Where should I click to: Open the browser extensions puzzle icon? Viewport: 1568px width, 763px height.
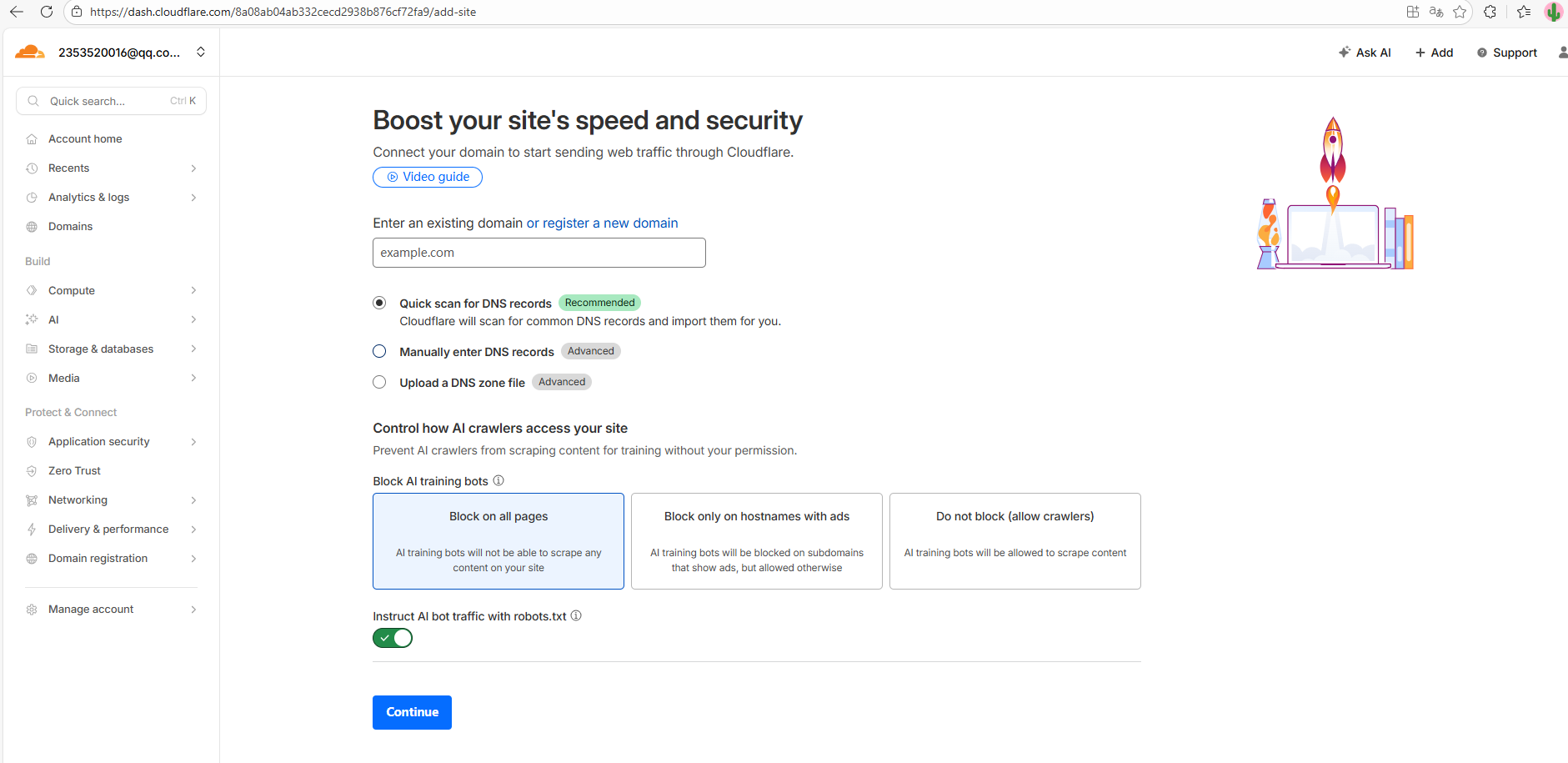[1490, 12]
